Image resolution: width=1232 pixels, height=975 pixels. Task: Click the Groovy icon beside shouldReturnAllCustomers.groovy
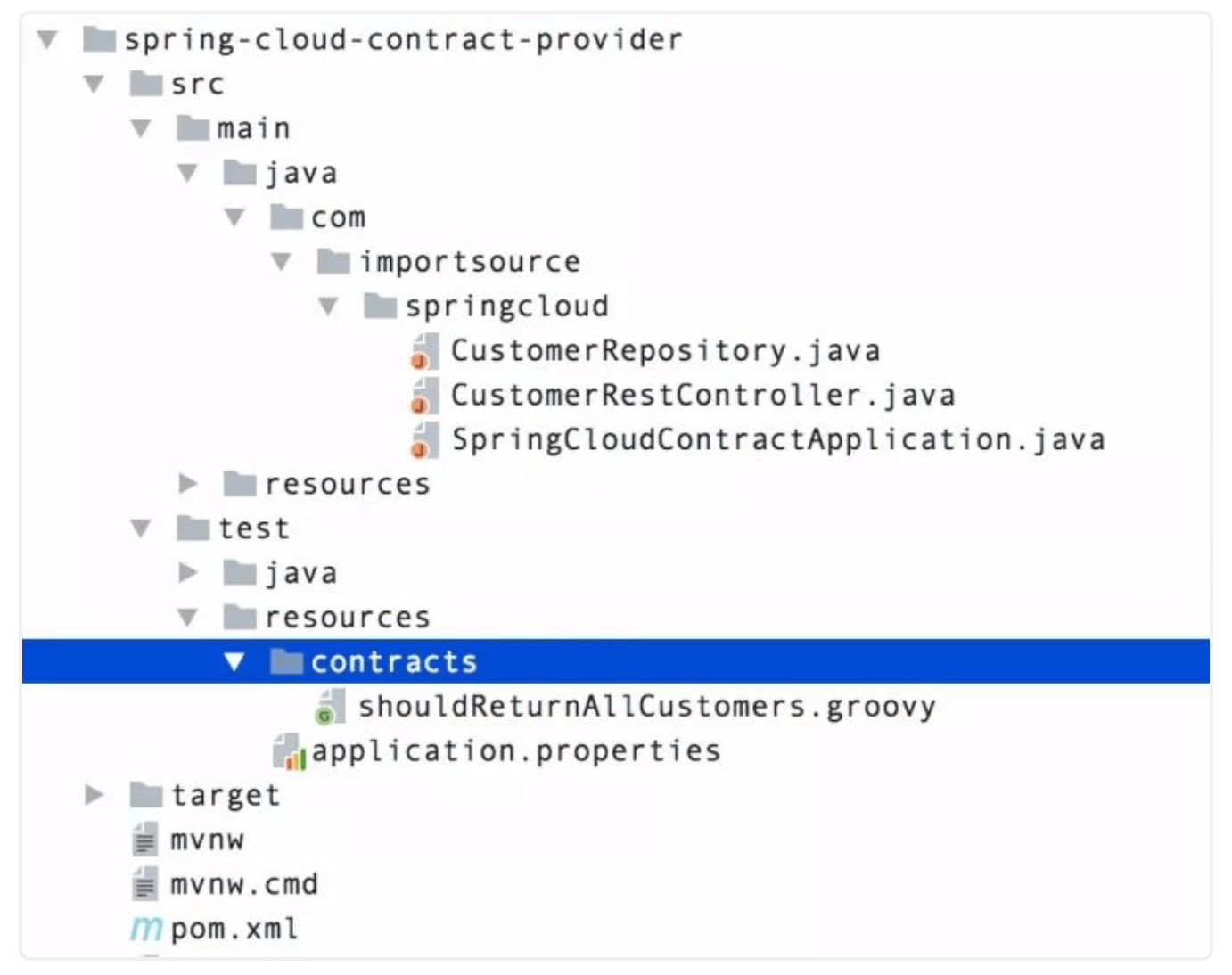pyautogui.click(x=331, y=708)
